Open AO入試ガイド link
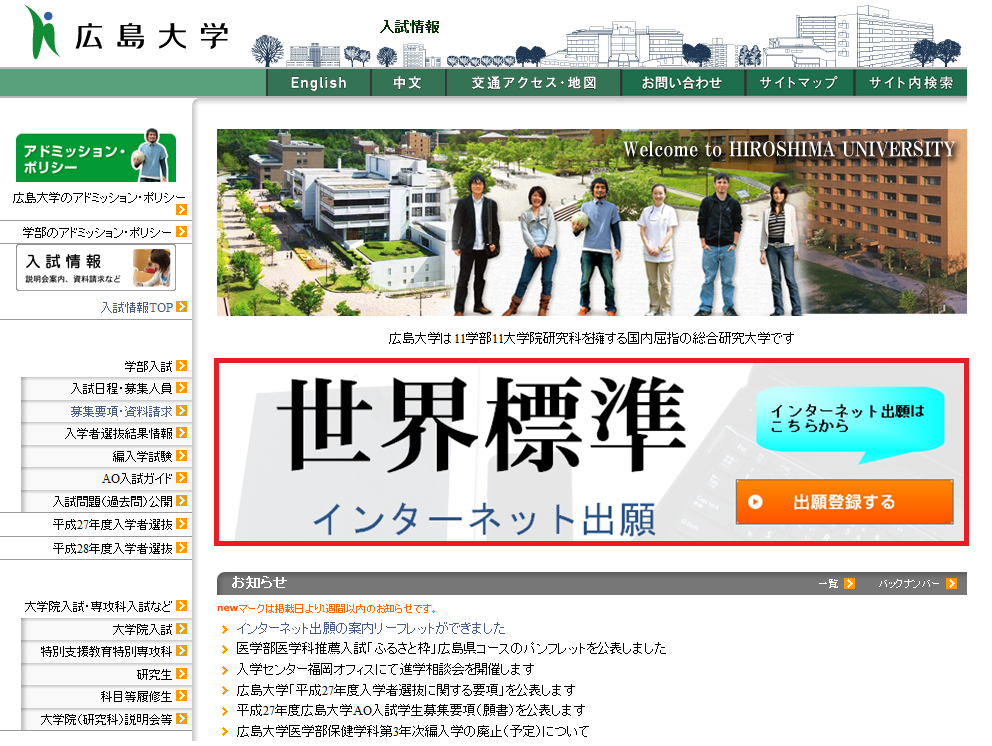The height and width of the screenshot is (746, 992). point(137,478)
